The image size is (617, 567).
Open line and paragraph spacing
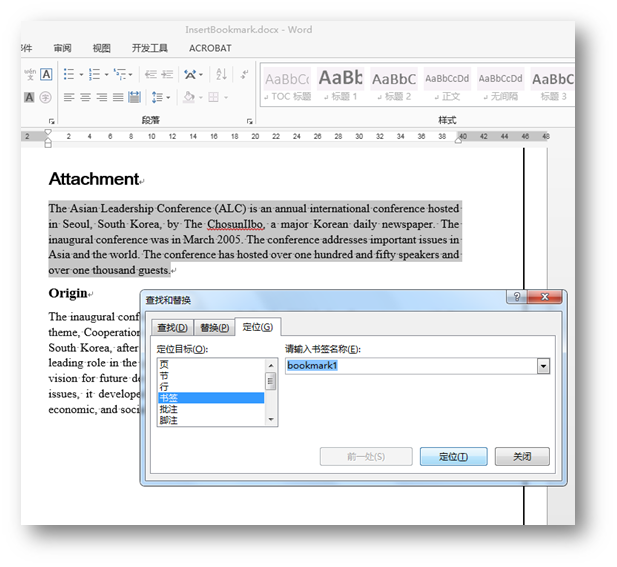point(157,97)
